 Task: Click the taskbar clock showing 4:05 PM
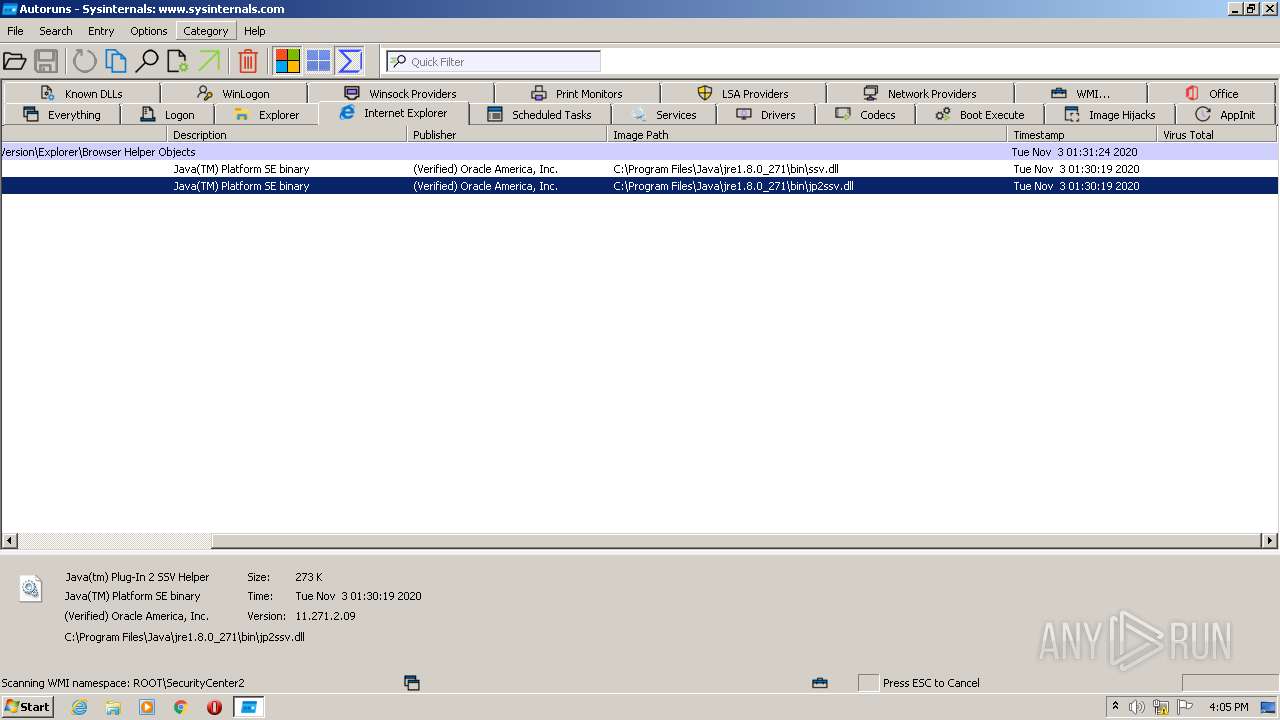(x=1228, y=707)
